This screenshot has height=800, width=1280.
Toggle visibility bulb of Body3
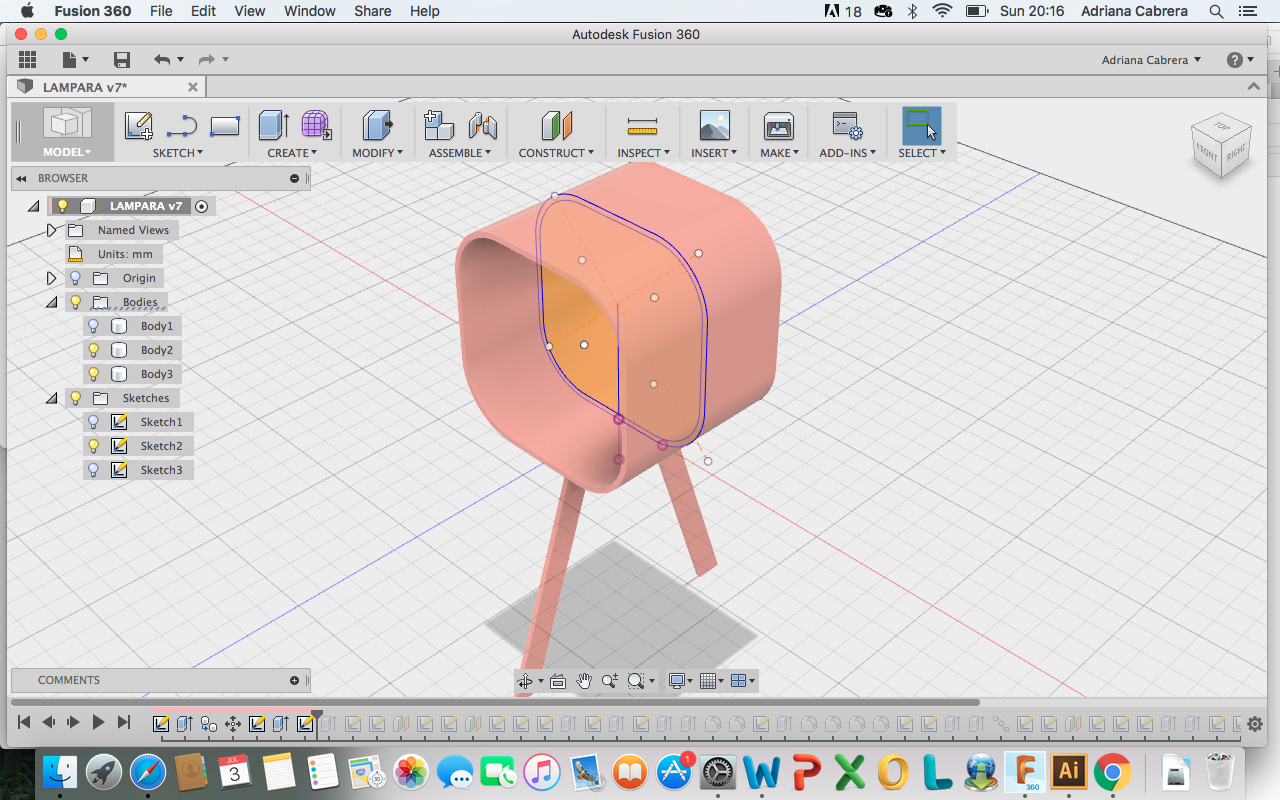coord(94,374)
